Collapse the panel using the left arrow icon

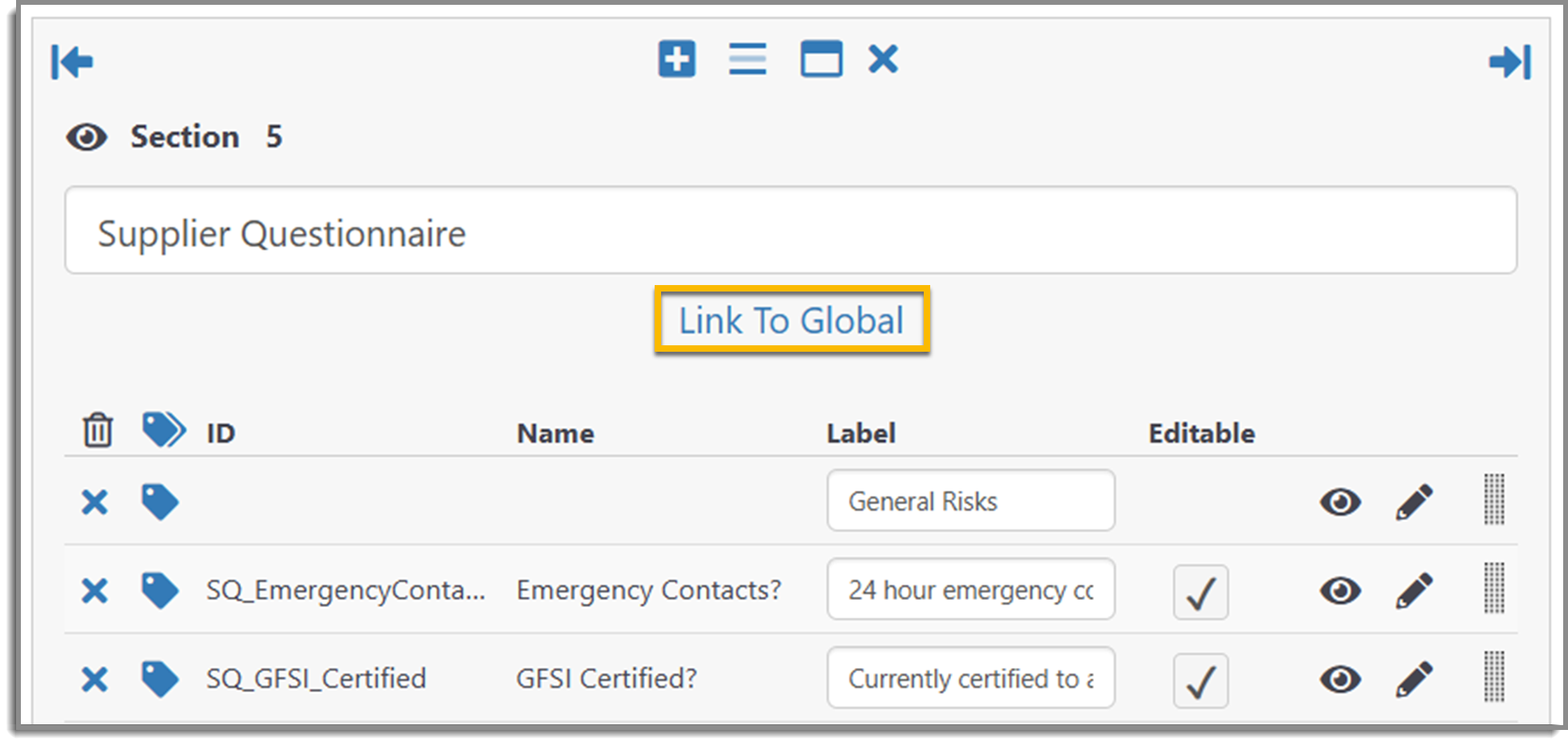[71, 62]
